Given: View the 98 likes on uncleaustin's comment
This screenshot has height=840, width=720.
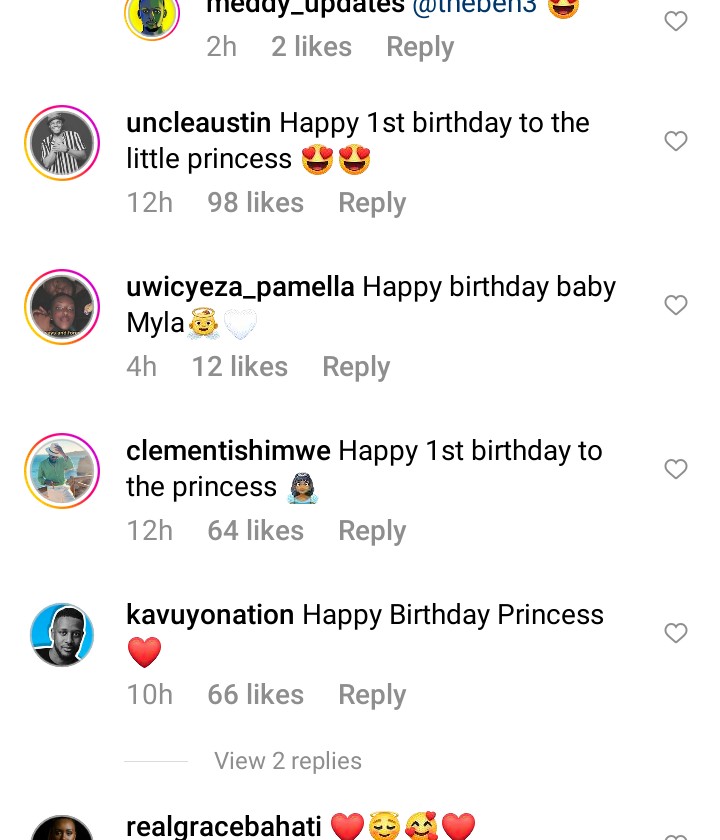Looking at the screenshot, I should click(x=255, y=203).
